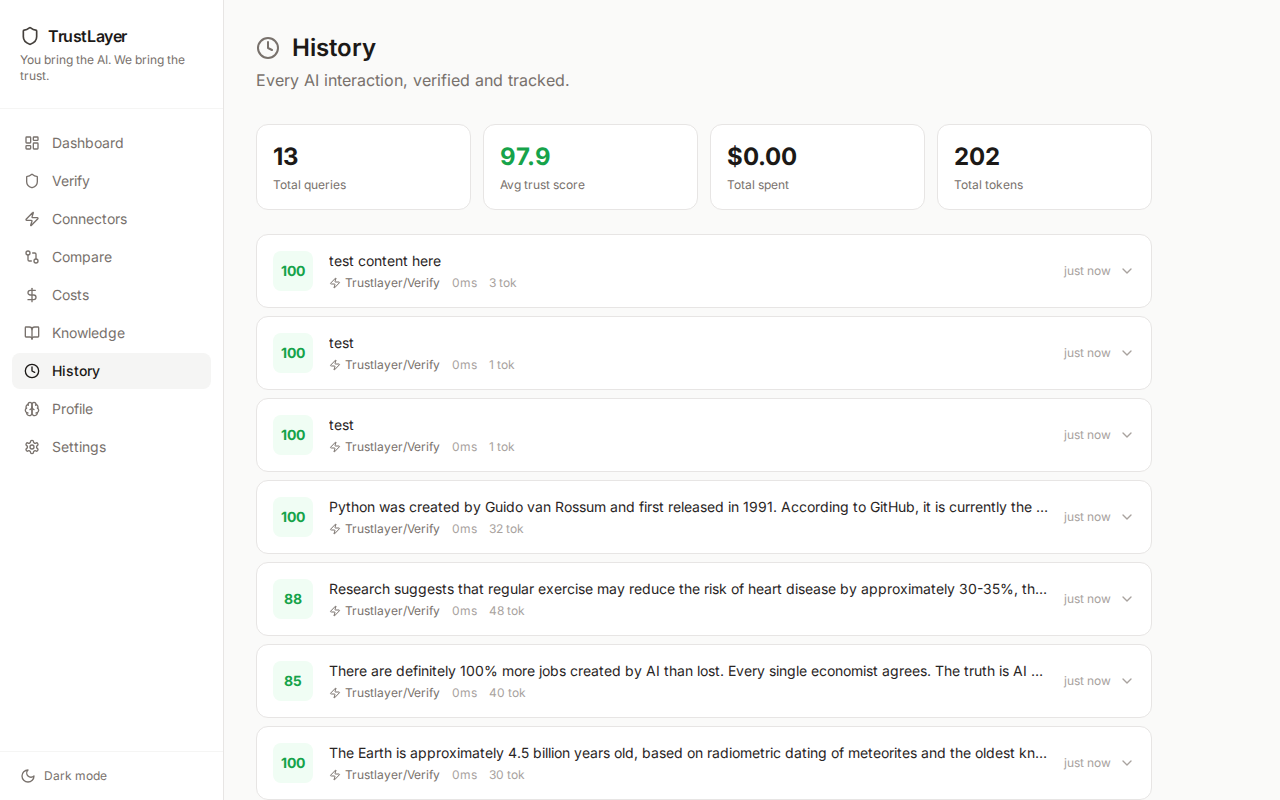Viewport: 1280px width, 800px height.
Task: Click the Trustlayer/Verify link on the first entry
Action: pyautogui.click(x=391, y=283)
